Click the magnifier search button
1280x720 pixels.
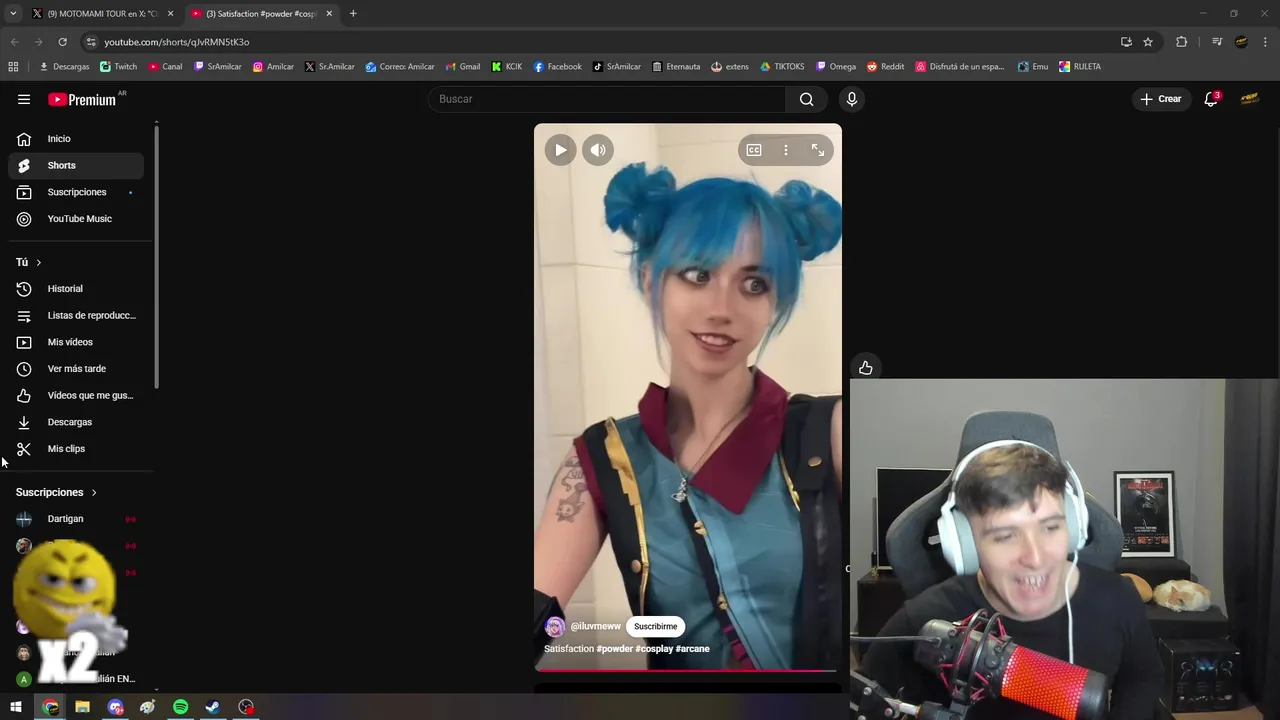coord(806,99)
